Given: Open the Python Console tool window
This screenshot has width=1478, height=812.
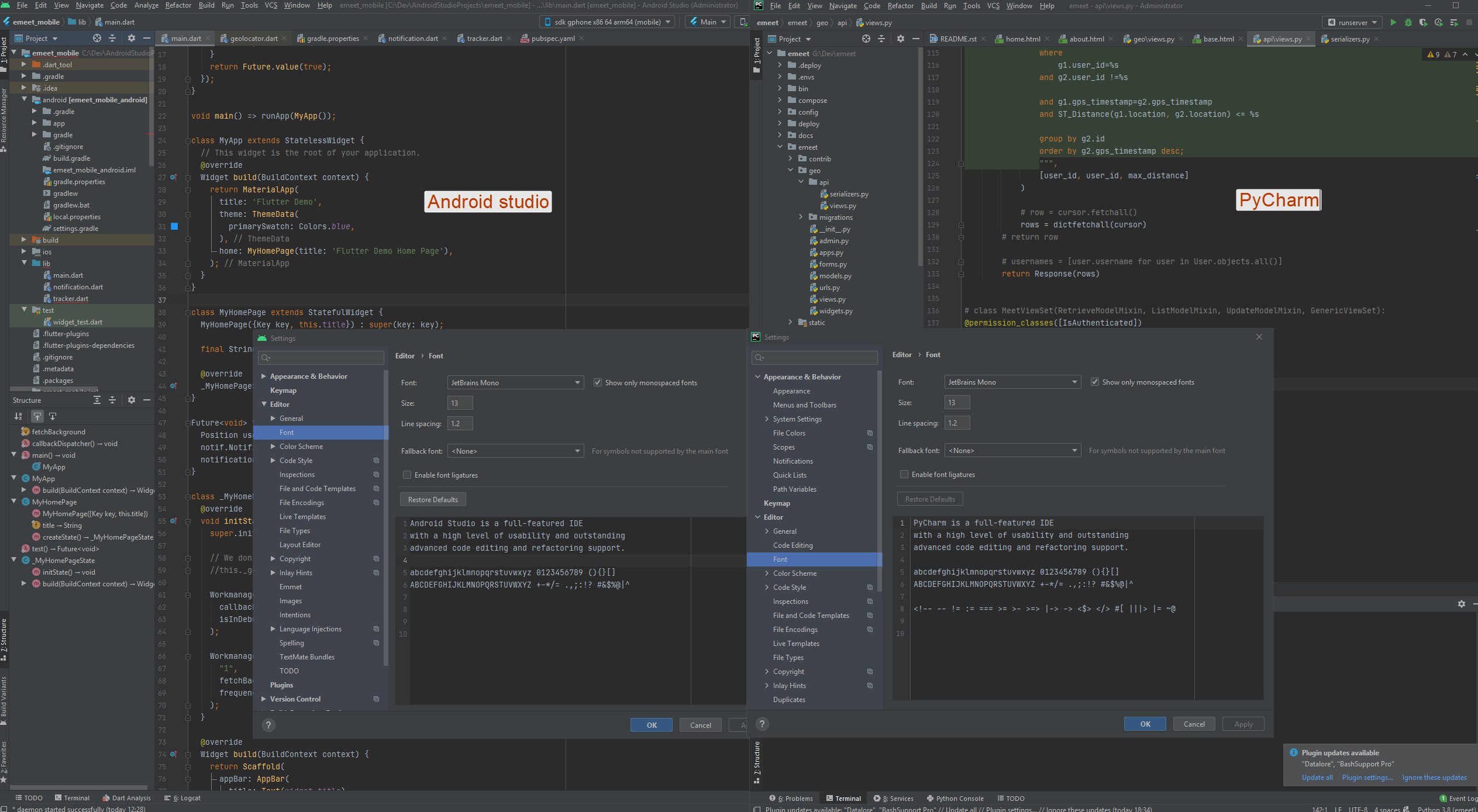Looking at the screenshot, I should pos(955,798).
